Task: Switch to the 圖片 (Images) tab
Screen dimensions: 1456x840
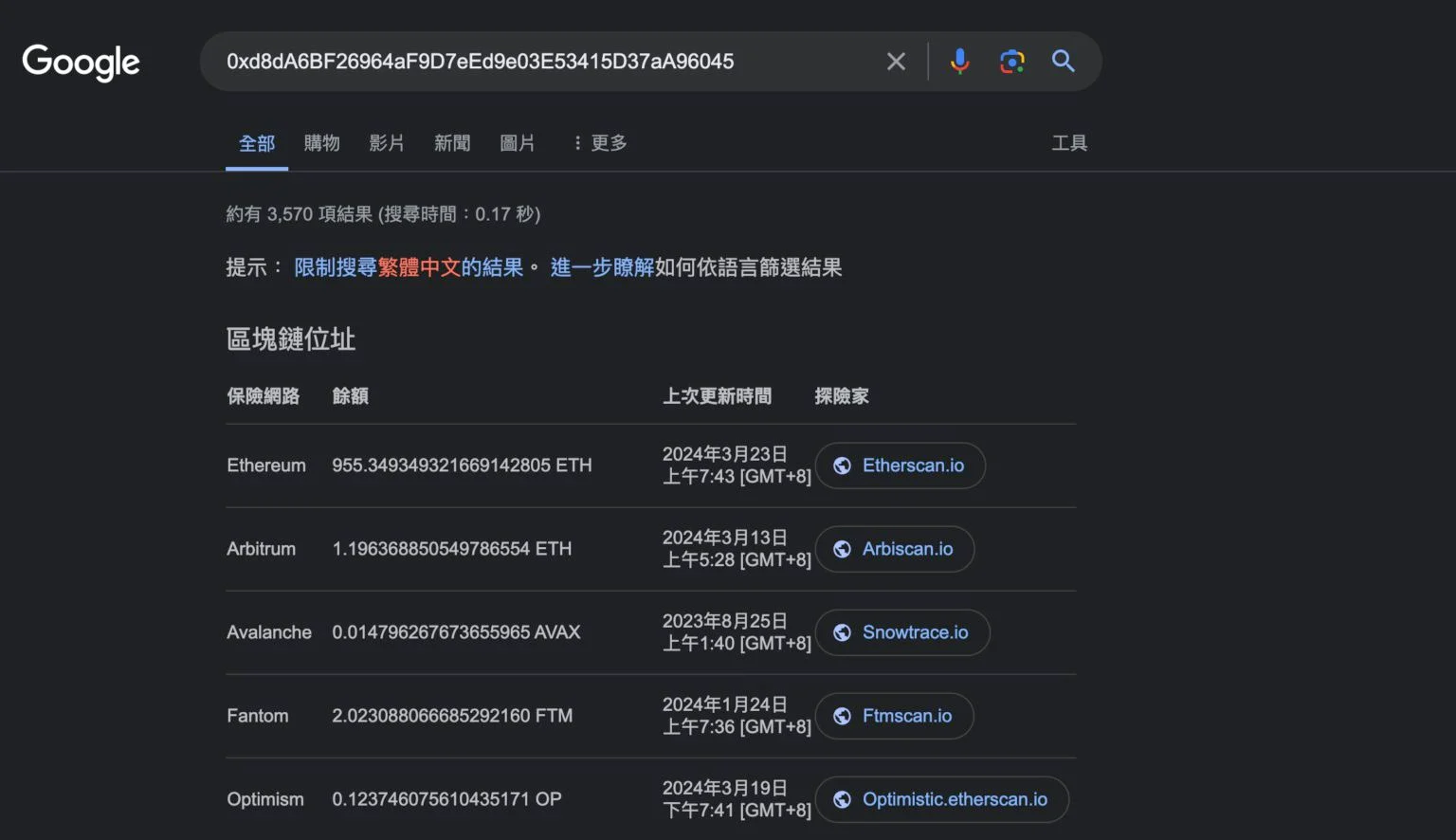Action: tap(518, 143)
